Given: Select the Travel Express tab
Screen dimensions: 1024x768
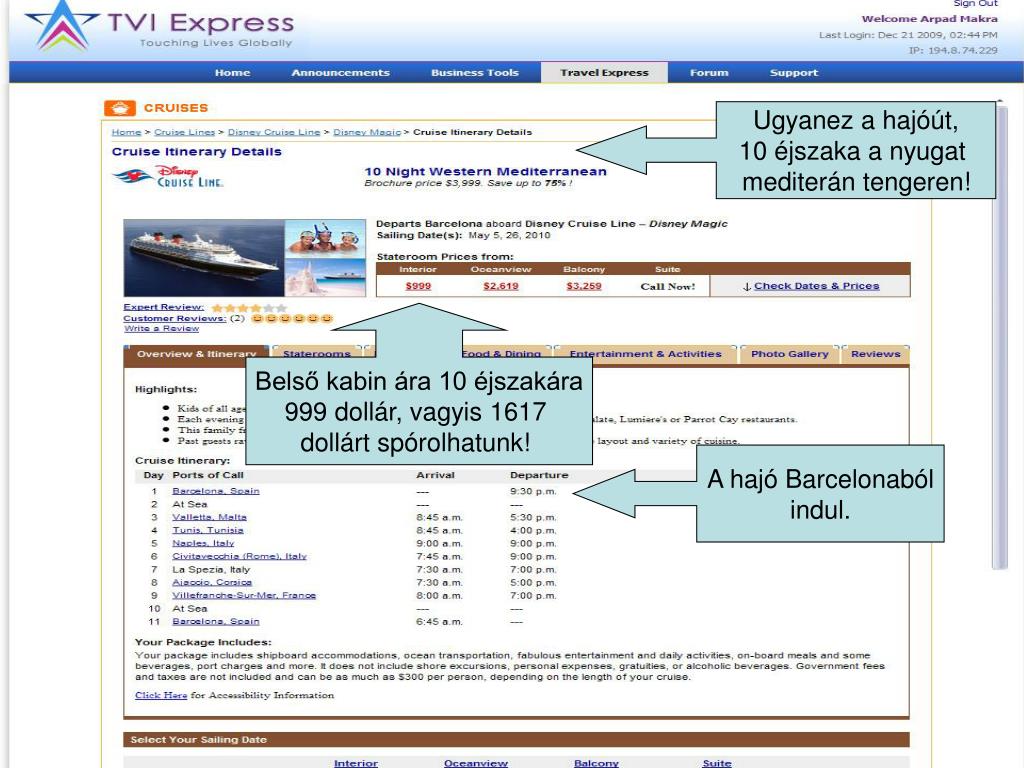Looking at the screenshot, I should (x=604, y=72).
